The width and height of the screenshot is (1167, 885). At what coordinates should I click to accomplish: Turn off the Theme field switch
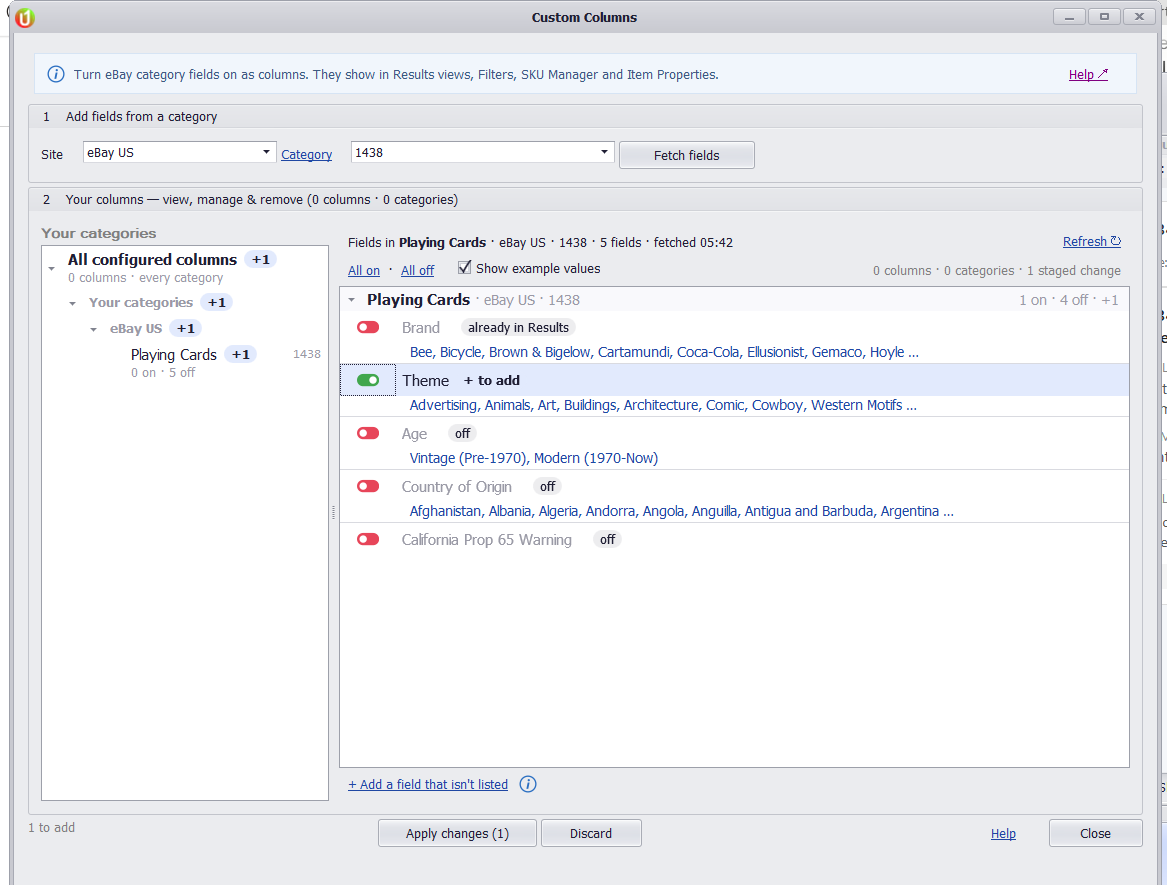(368, 380)
